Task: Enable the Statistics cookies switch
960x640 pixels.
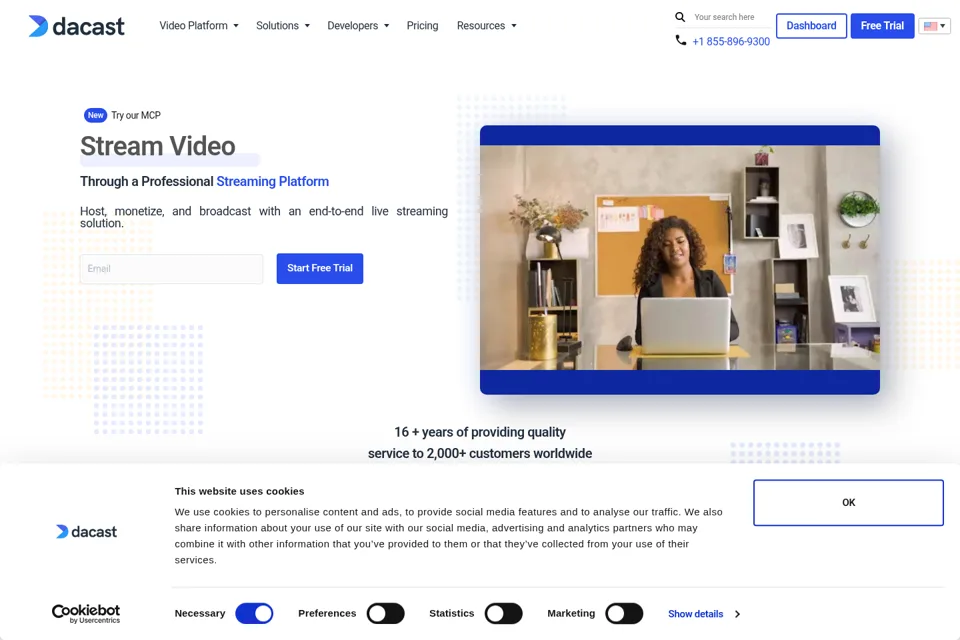Action: click(x=503, y=613)
